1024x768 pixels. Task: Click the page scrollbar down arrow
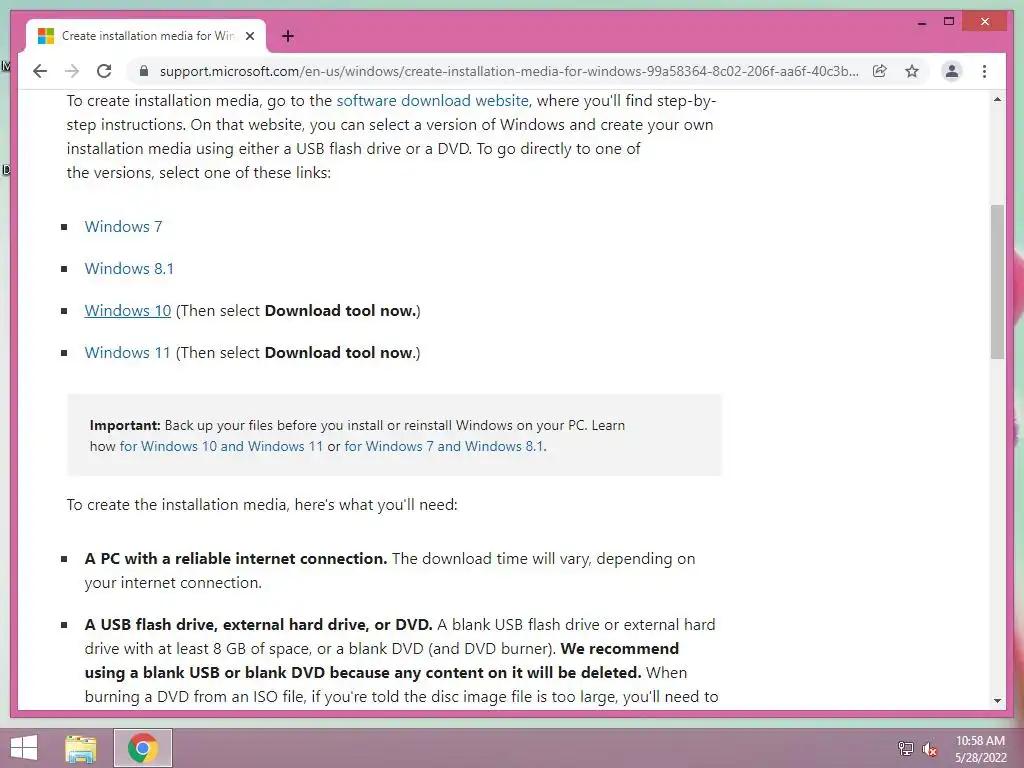(x=997, y=700)
